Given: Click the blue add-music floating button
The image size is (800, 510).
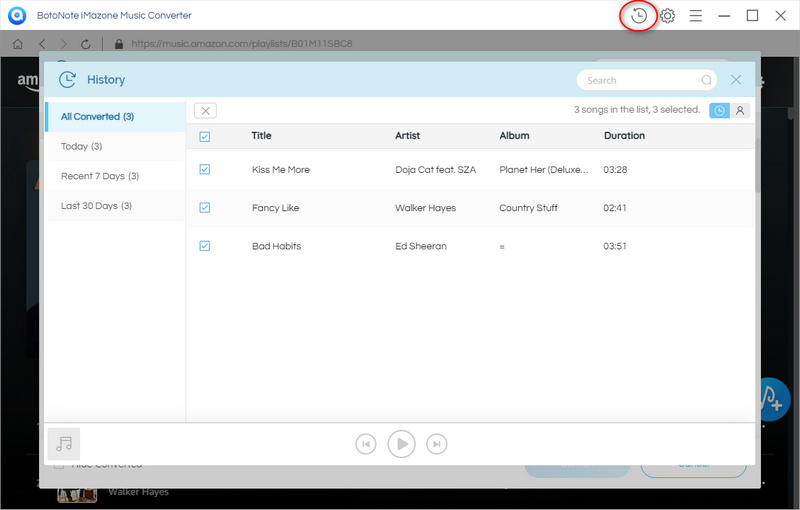Looking at the screenshot, I should click(772, 399).
